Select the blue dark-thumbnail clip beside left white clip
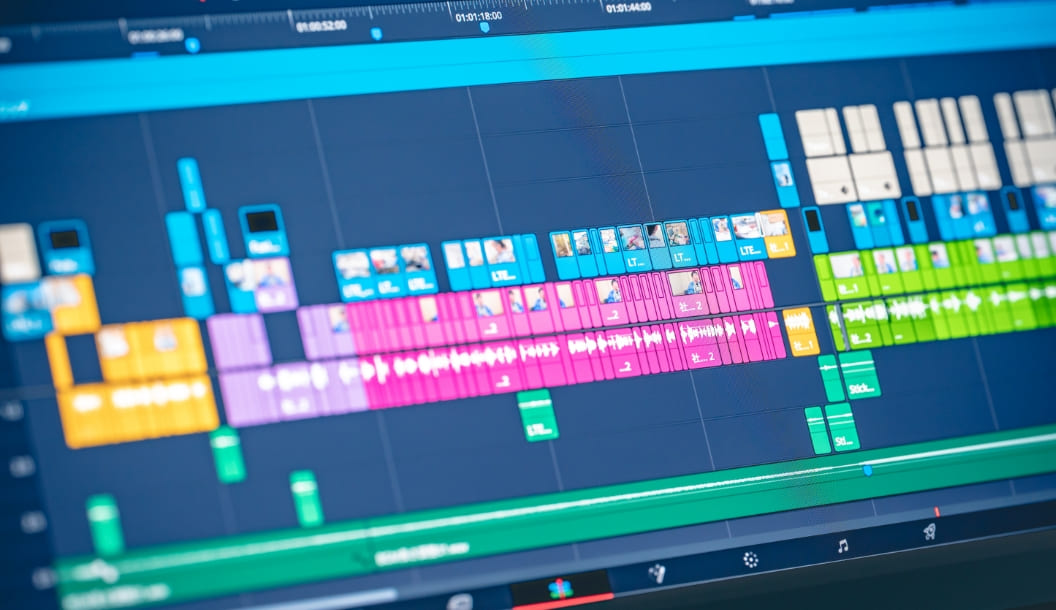 (65, 247)
